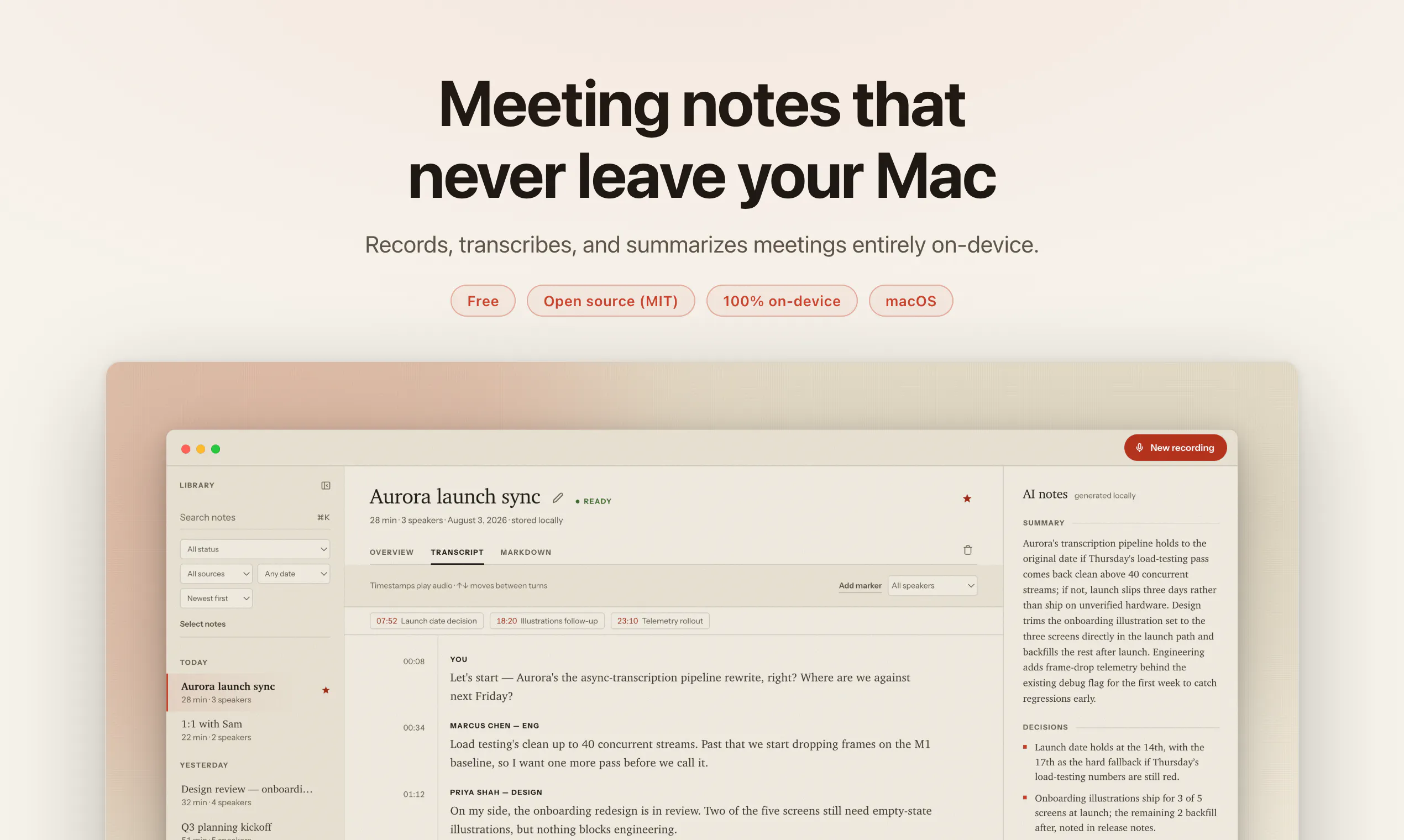Play audio from timestamp 00:08
1404x840 pixels.
(x=414, y=661)
